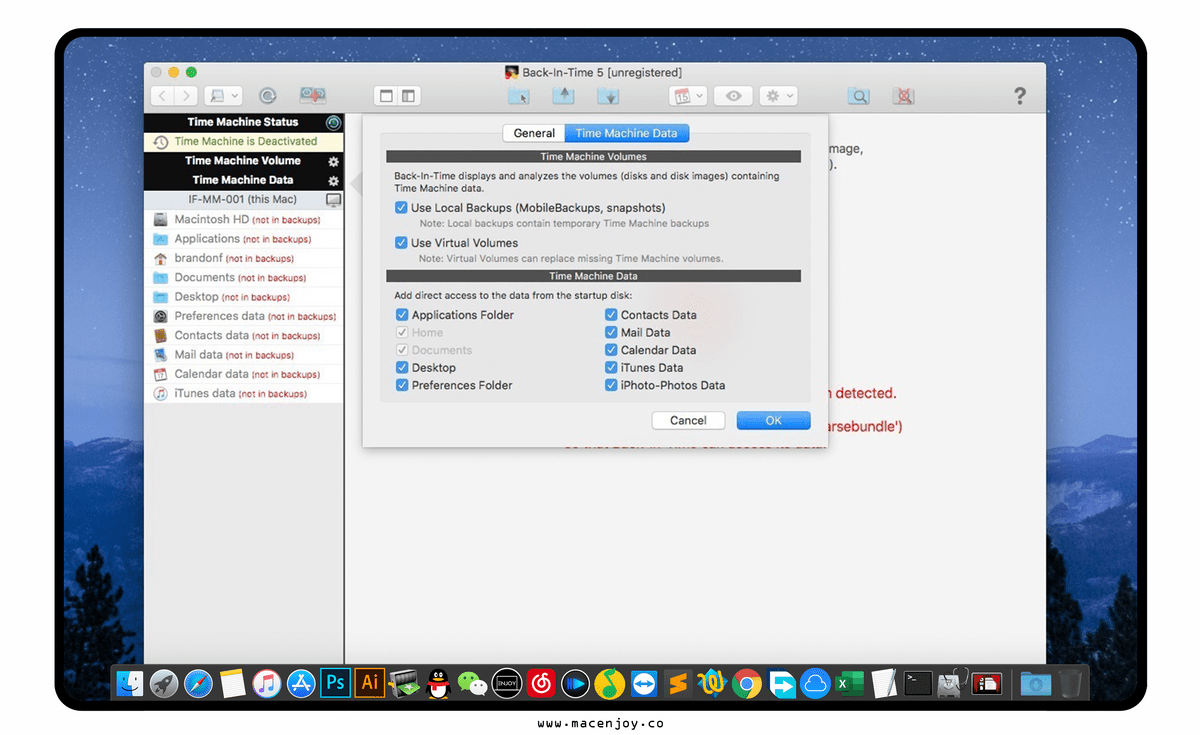Uncheck iPhoto-Photos Data checkbox
This screenshot has height=735, width=1200.
611,385
